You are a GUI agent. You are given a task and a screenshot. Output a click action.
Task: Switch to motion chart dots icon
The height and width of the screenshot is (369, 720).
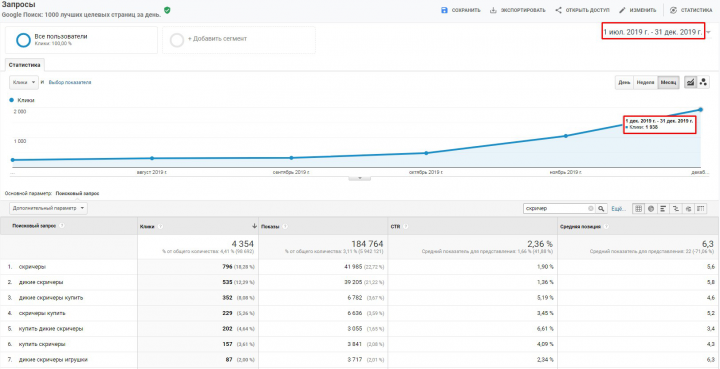(x=703, y=82)
